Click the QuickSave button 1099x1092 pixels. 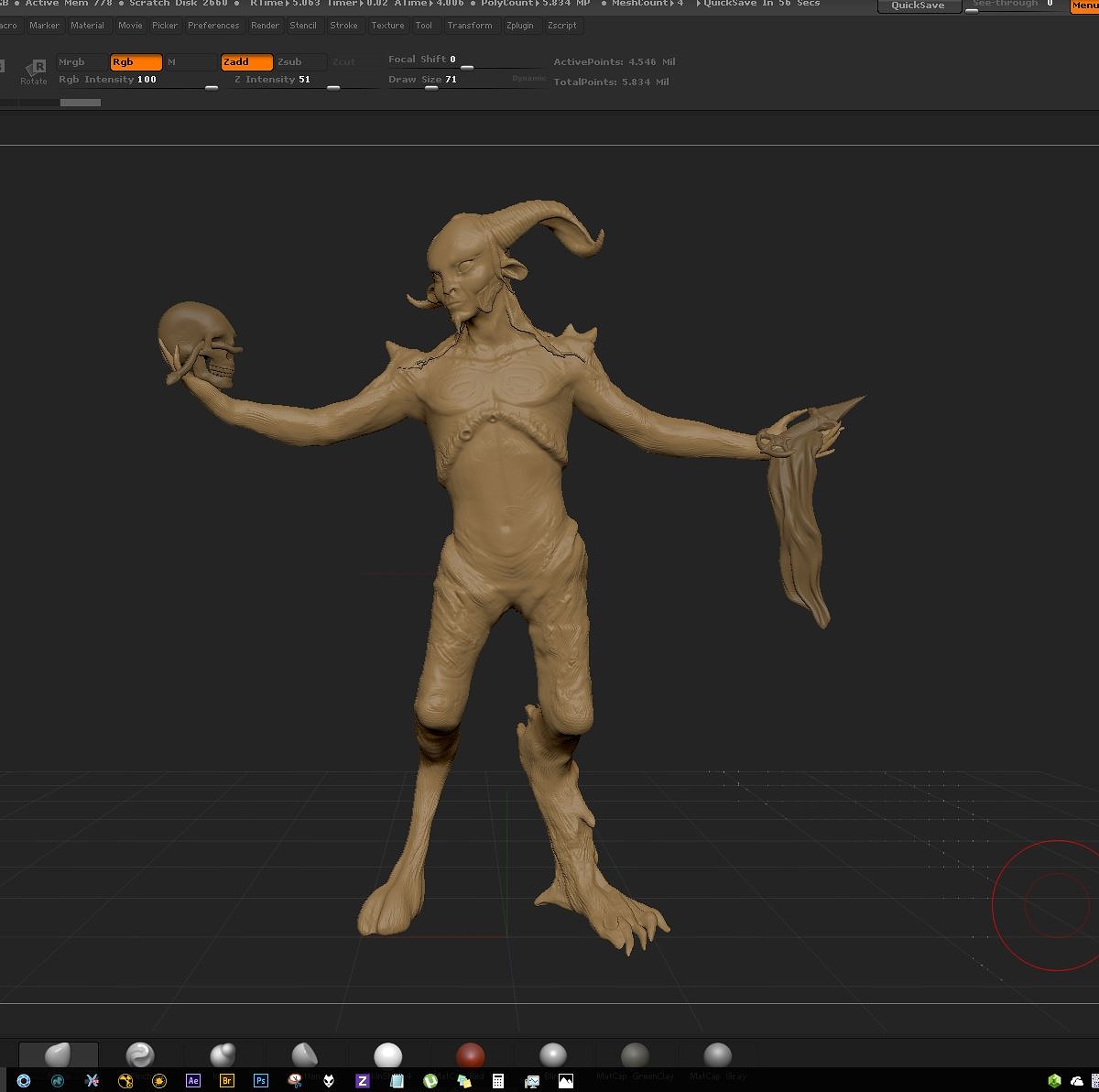click(919, 5)
